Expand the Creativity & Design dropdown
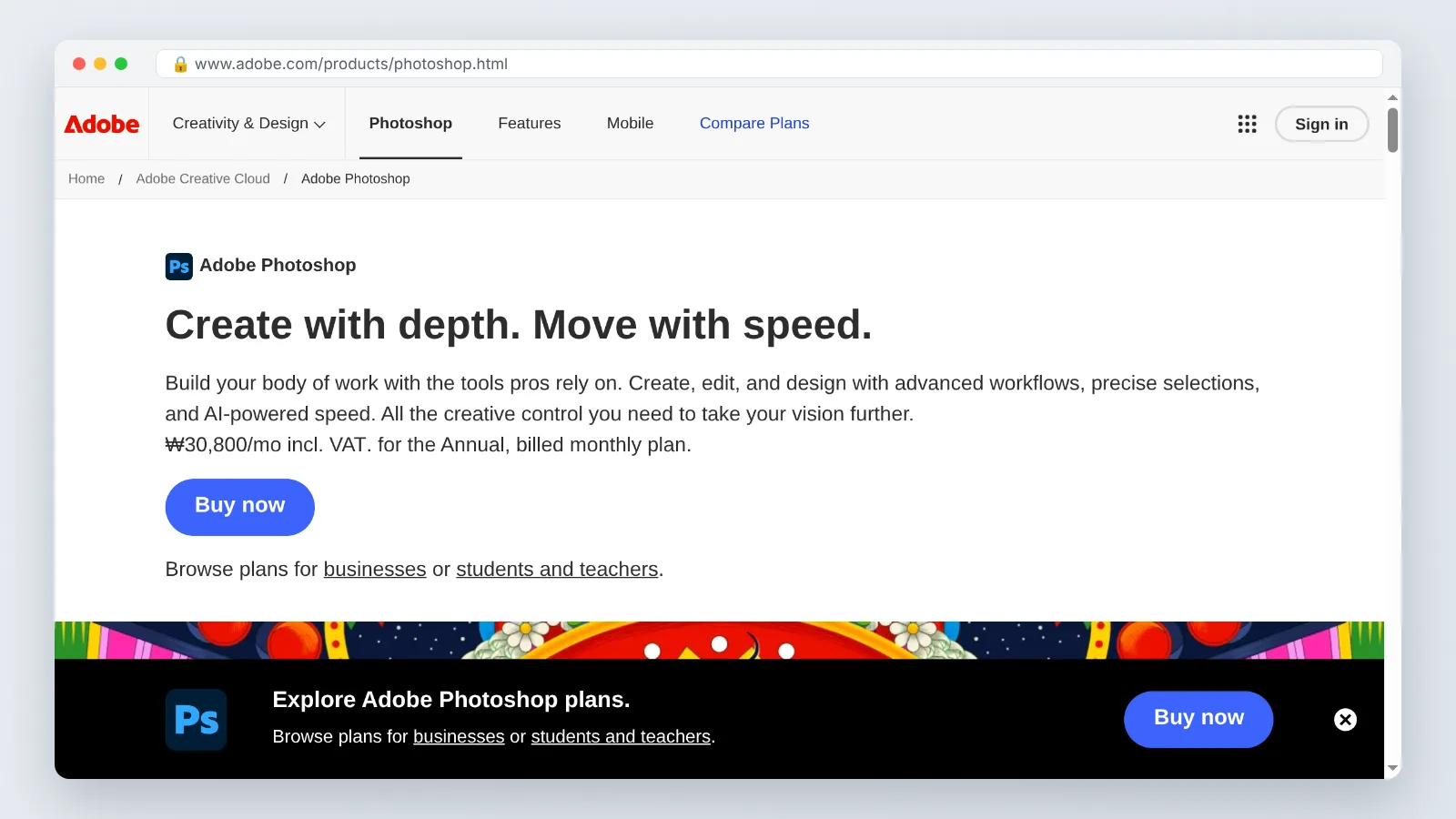1456x819 pixels. [x=248, y=124]
